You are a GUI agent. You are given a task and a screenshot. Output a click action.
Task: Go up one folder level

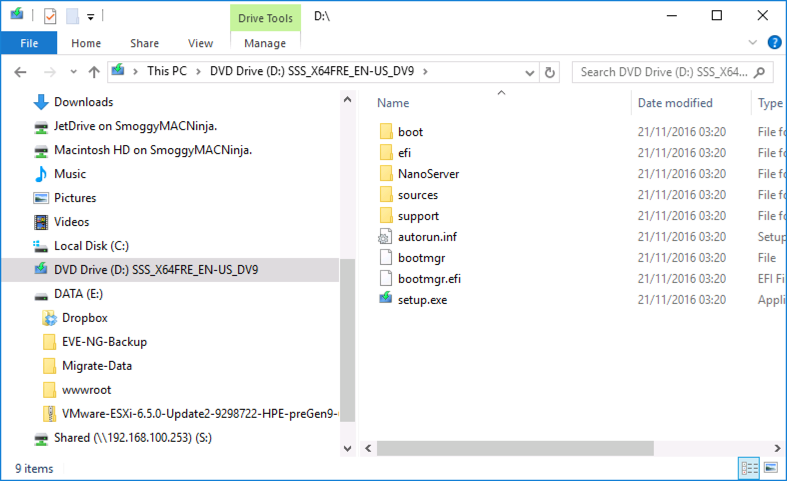94,72
